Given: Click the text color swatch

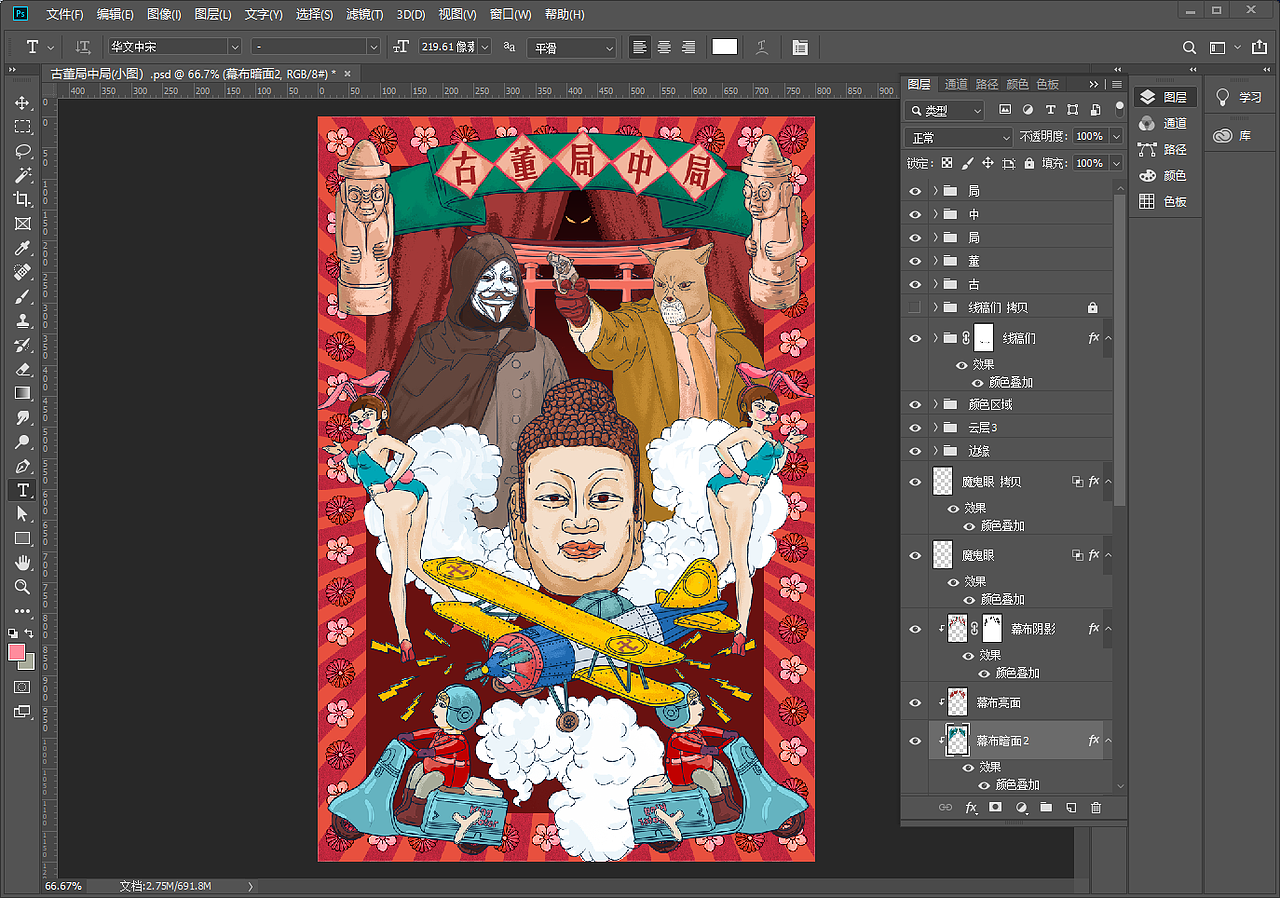Looking at the screenshot, I should [x=725, y=47].
